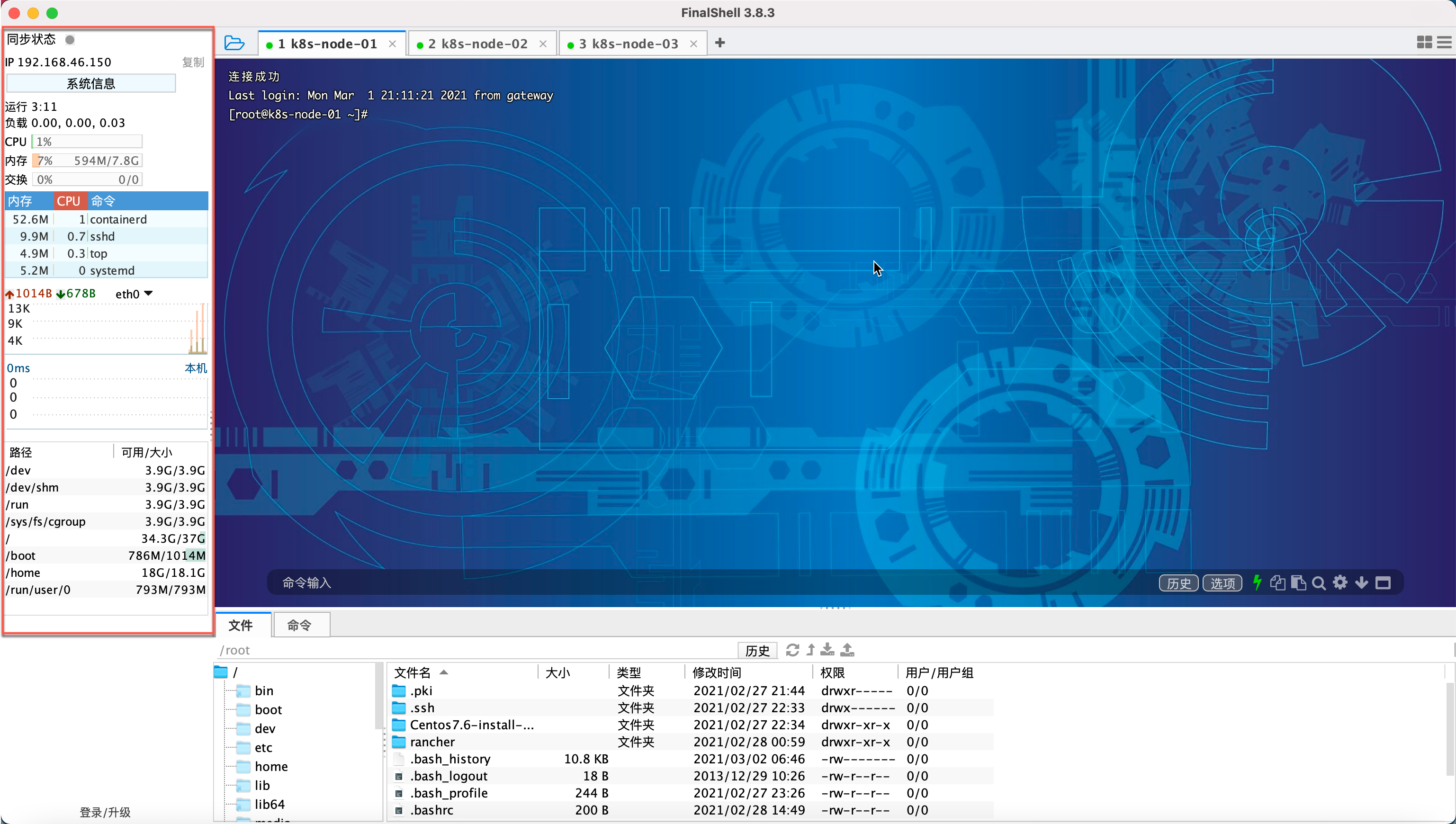Screen dimensions: 1456x824
Task: Open the settings gear in terminal toolbar
Action: click(1340, 582)
